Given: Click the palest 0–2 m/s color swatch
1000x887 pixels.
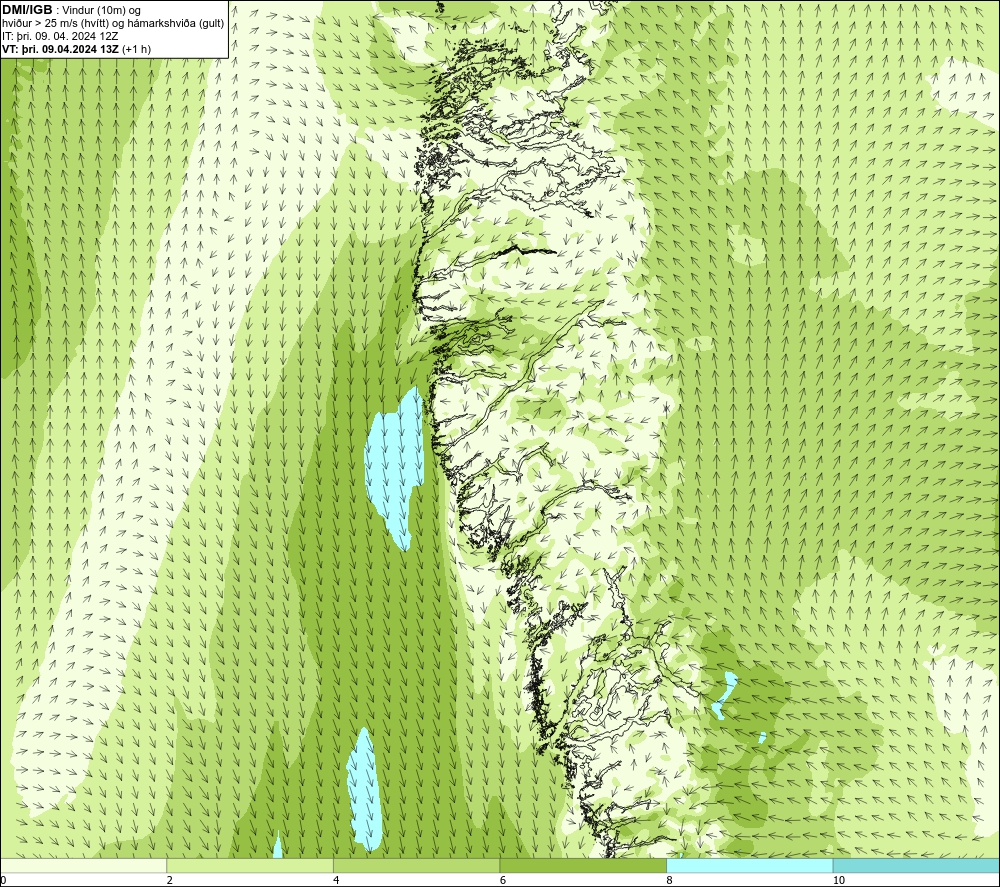Looking at the screenshot, I should [84, 865].
